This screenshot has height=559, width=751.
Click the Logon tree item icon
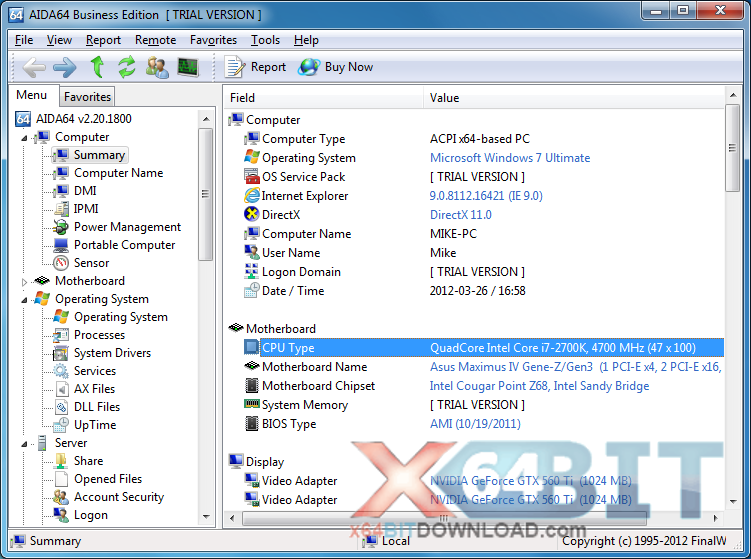tap(61, 515)
